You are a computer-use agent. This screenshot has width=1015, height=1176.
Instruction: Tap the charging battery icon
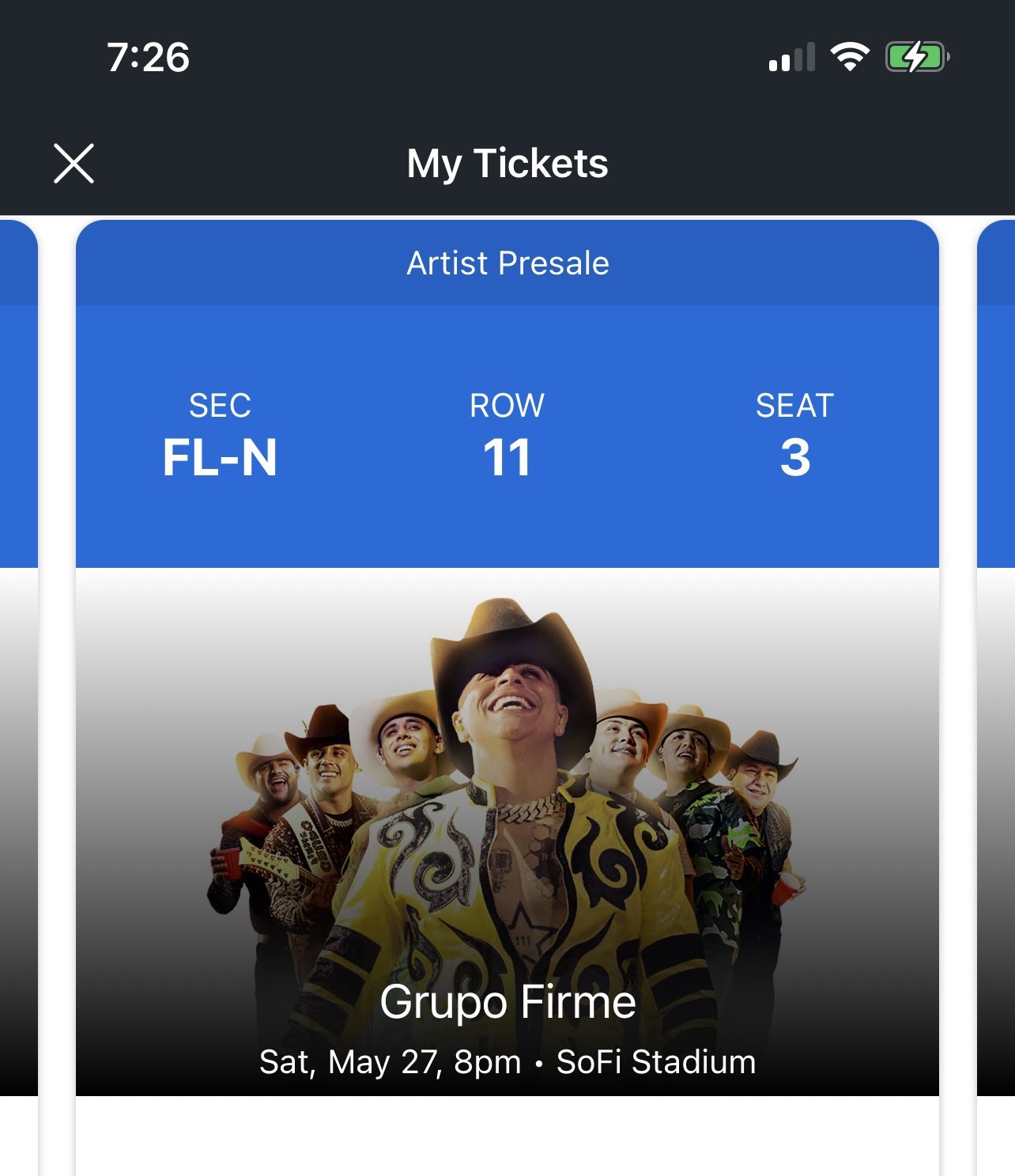click(x=917, y=57)
